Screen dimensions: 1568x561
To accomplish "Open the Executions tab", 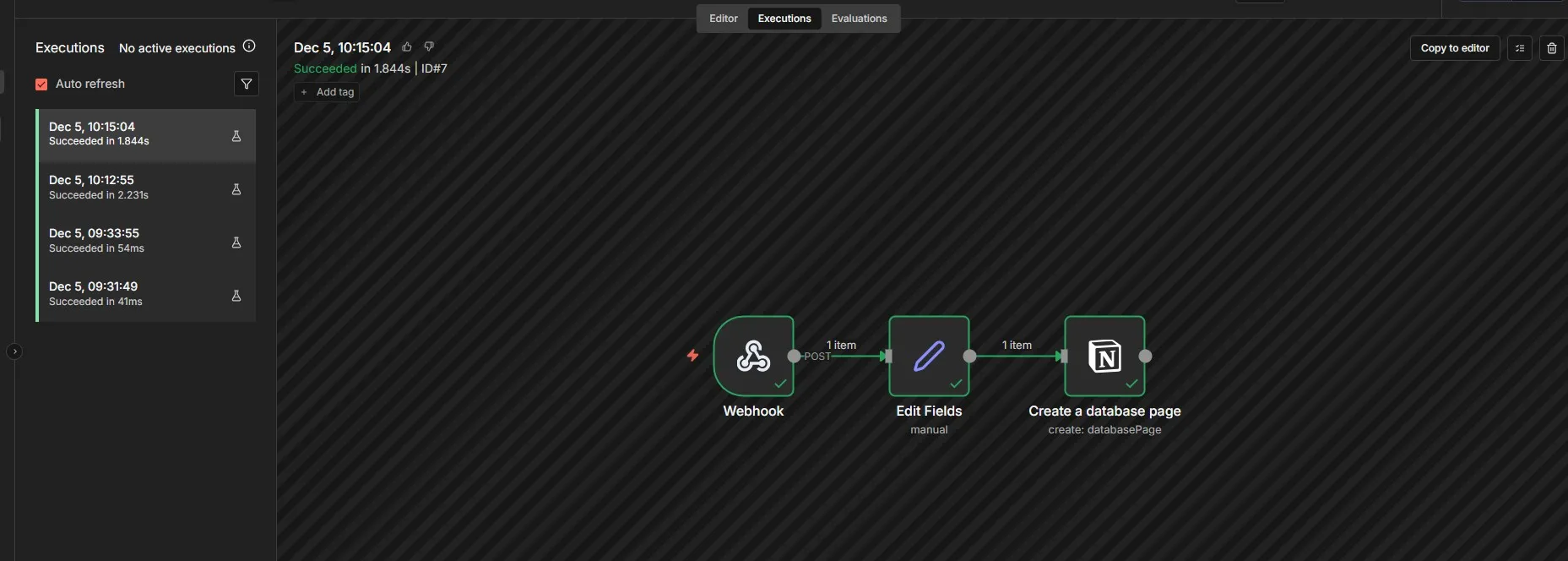I will 784,19.
